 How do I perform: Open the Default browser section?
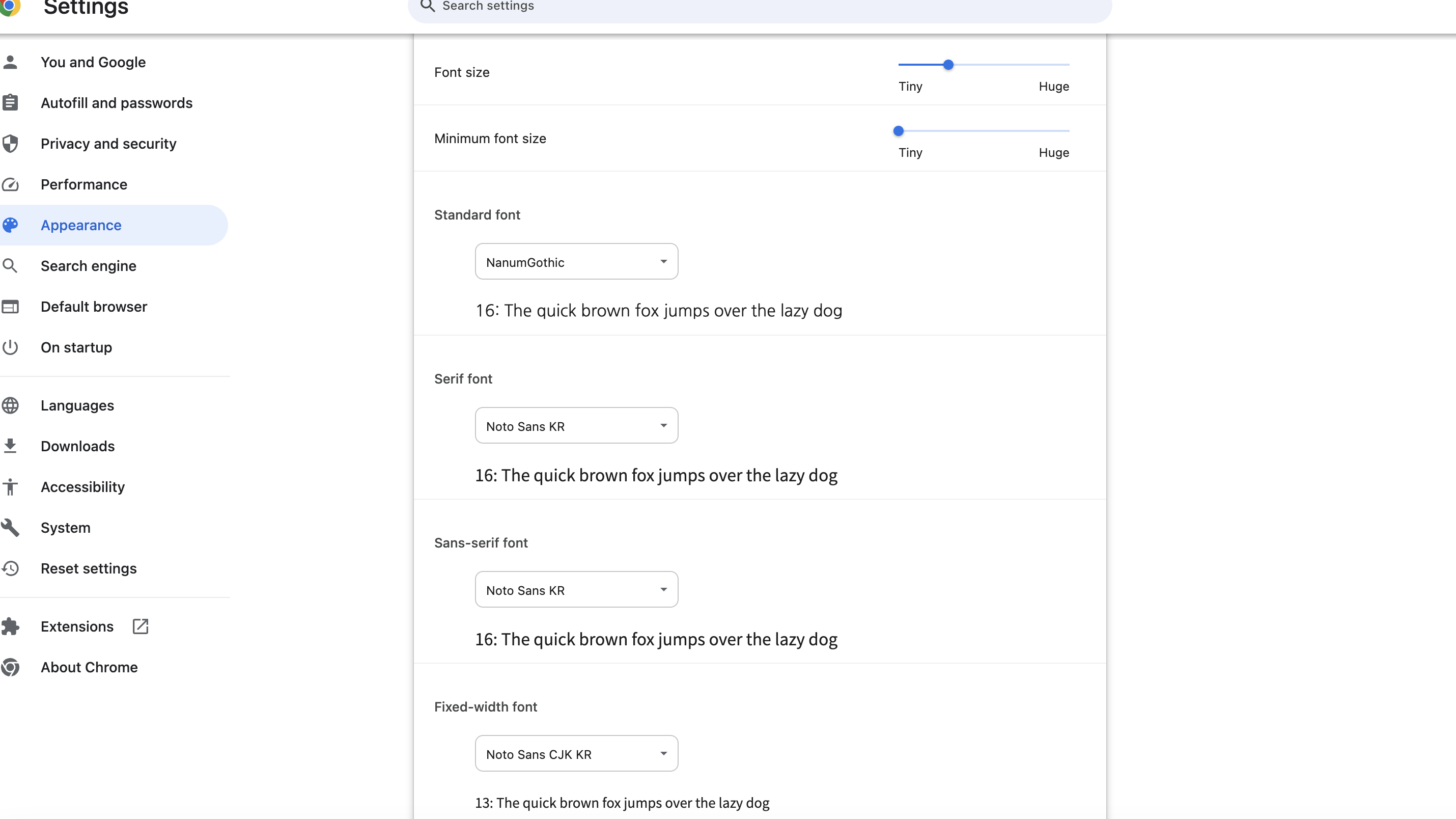(94, 307)
